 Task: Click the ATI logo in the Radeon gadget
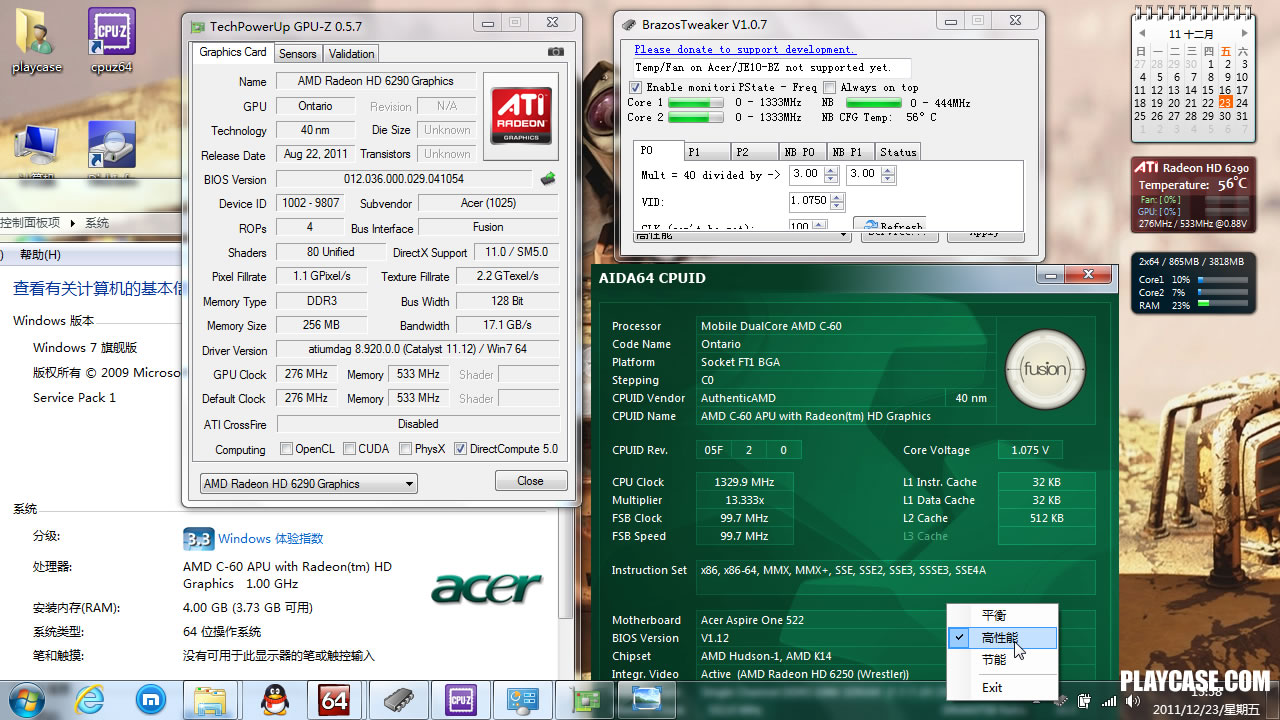click(x=1147, y=168)
